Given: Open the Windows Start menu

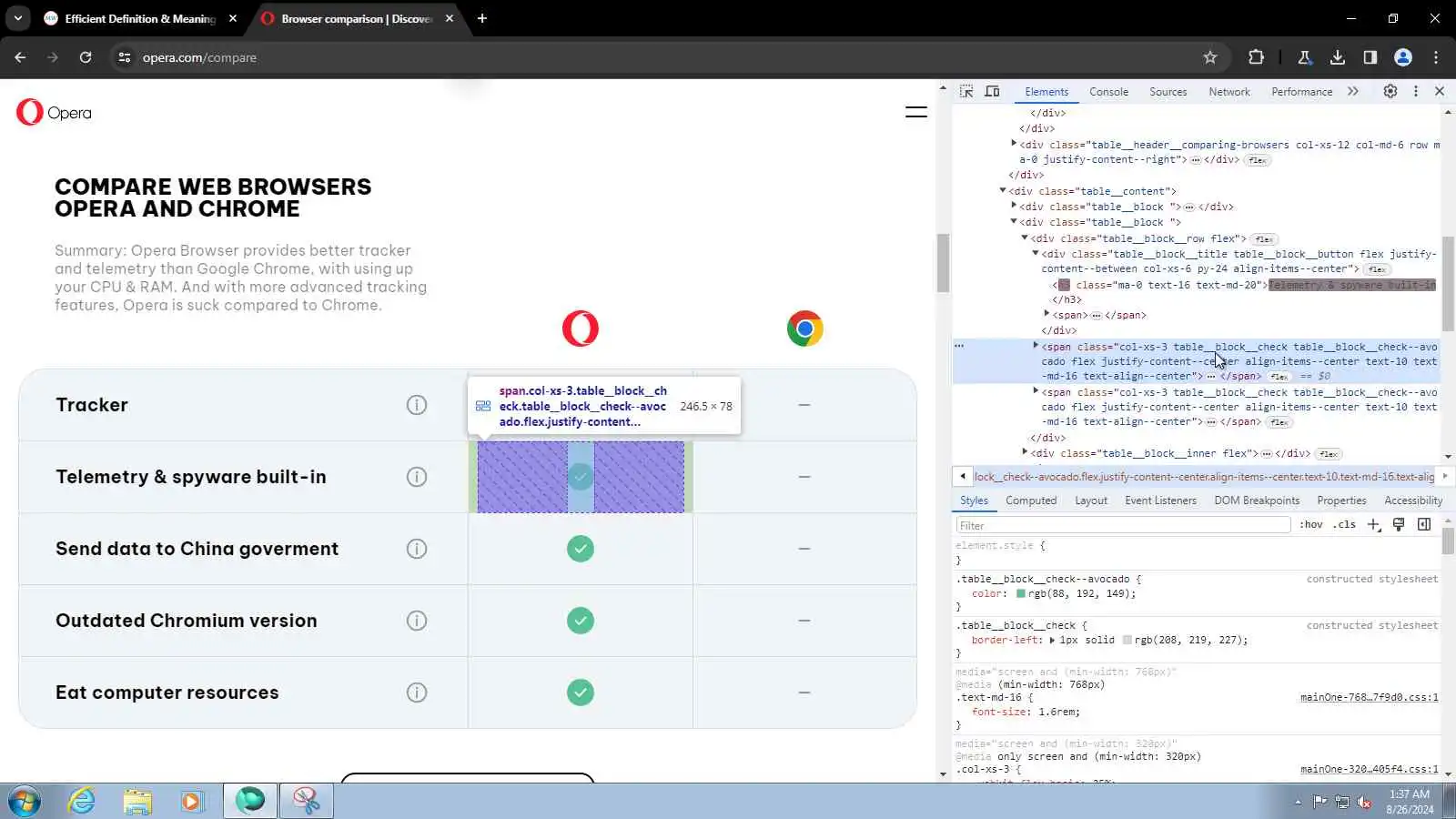Looking at the screenshot, I should pos(25,801).
